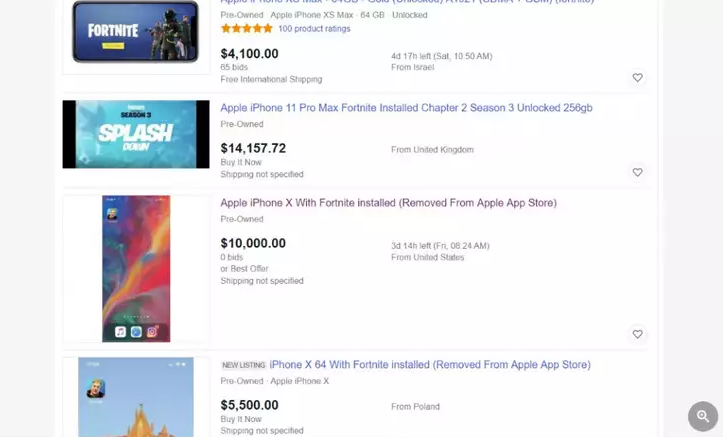Click the or Best Offer text
Viewport: 724px width, 437px height.
[246, 269]
